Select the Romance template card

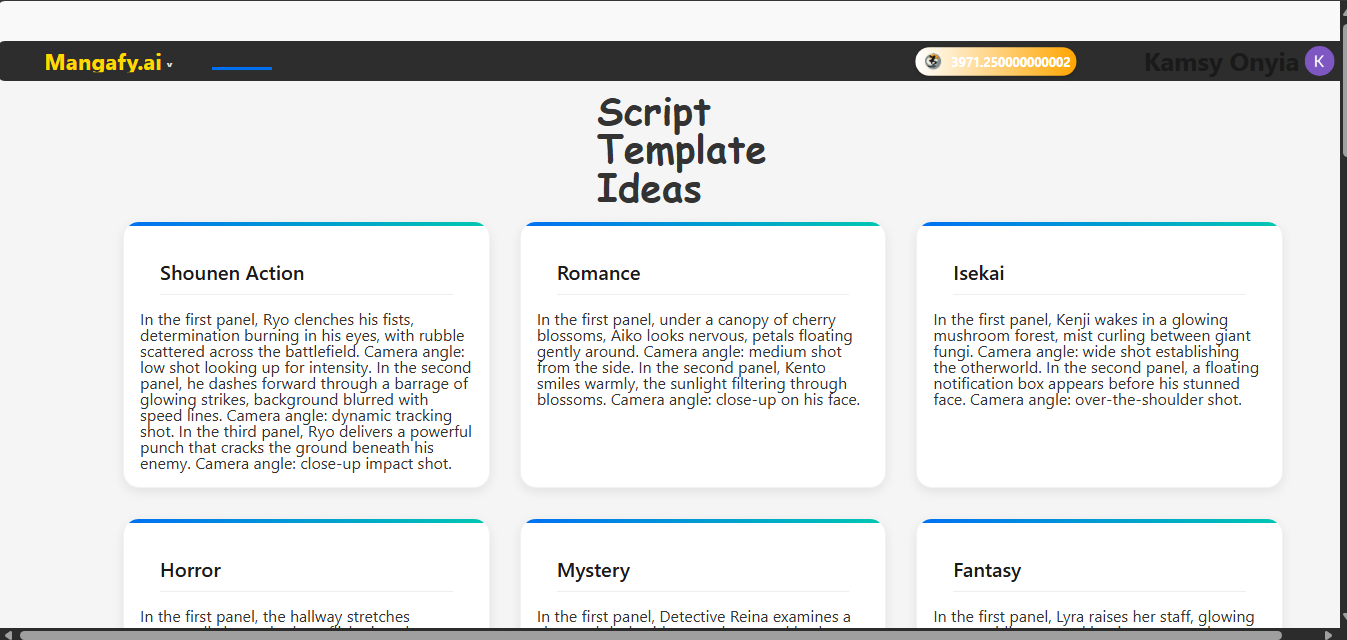coord(702,354)
